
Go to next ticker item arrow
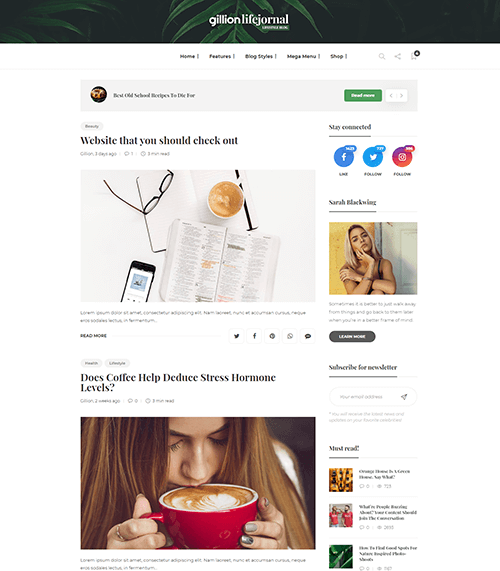coord(402,96)
